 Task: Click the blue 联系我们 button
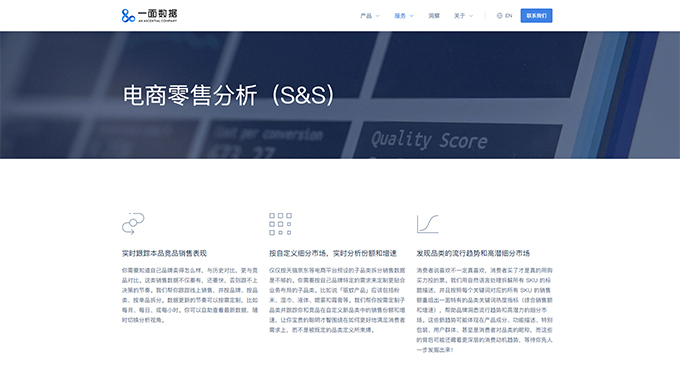click(536, 16)
